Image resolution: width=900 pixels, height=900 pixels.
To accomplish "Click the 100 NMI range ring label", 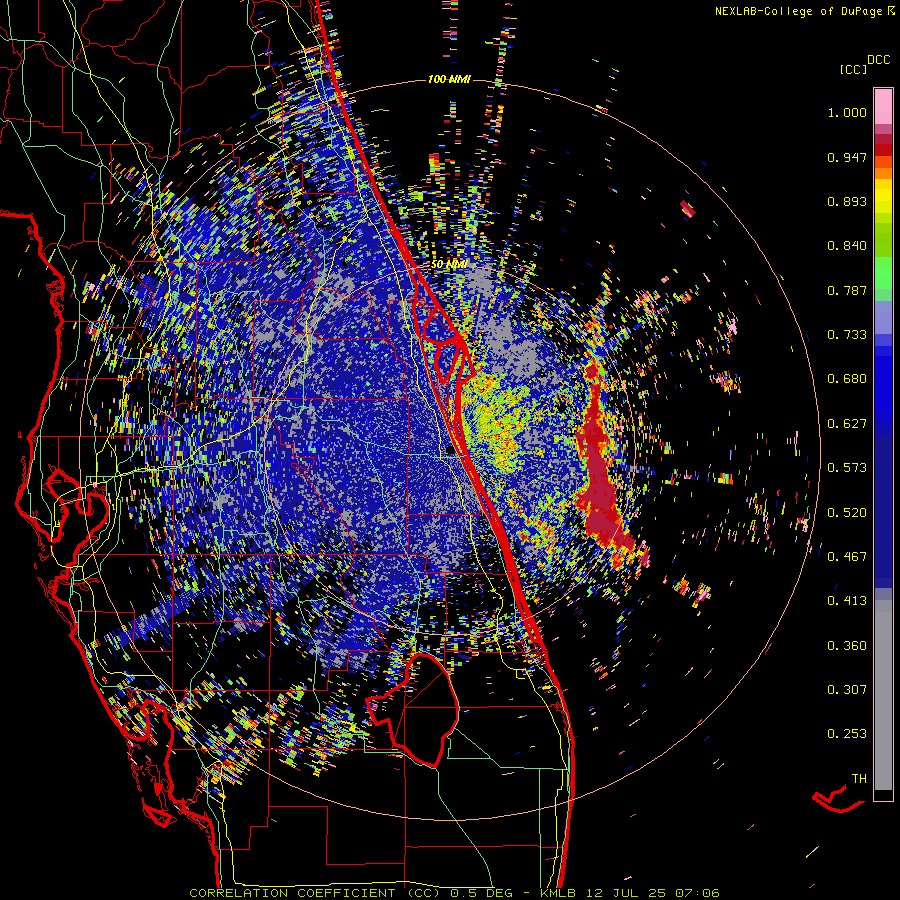I will click(449, 79).
